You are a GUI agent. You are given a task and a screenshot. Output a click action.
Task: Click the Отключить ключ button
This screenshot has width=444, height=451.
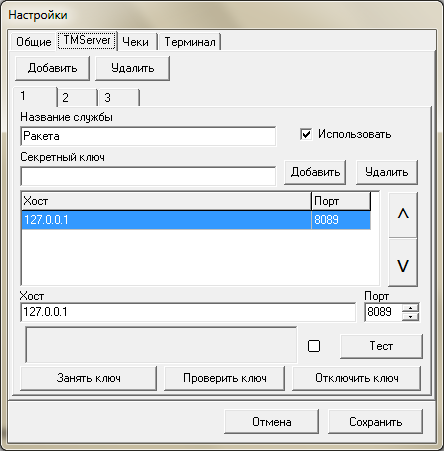(356, 378)
